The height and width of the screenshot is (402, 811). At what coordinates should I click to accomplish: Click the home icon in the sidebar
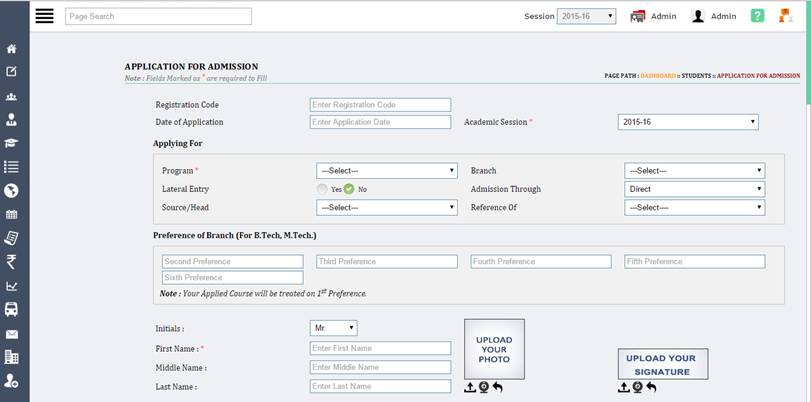point(12,49)
